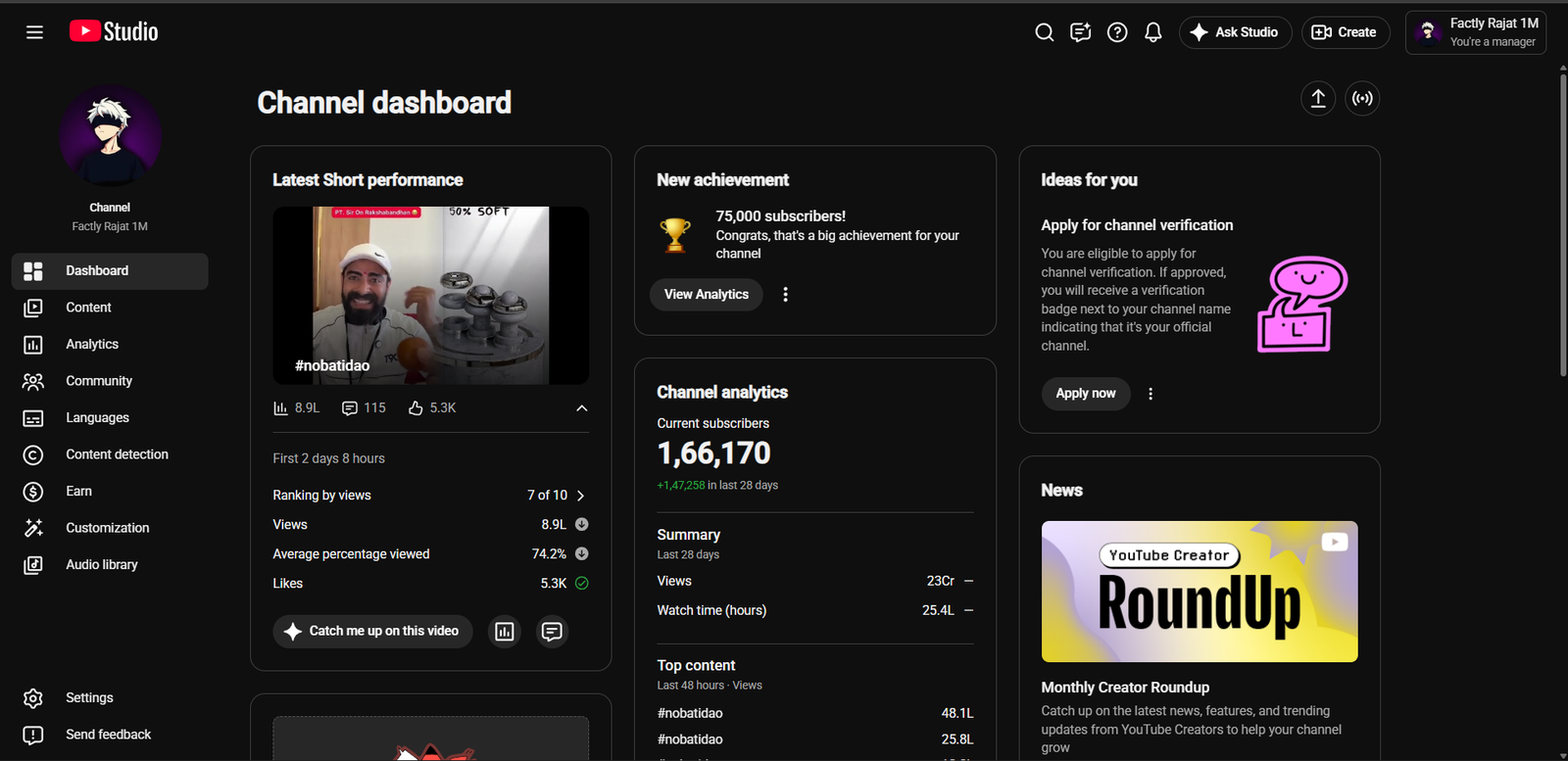Click the upload videos arrow icon

point(1318,98)
